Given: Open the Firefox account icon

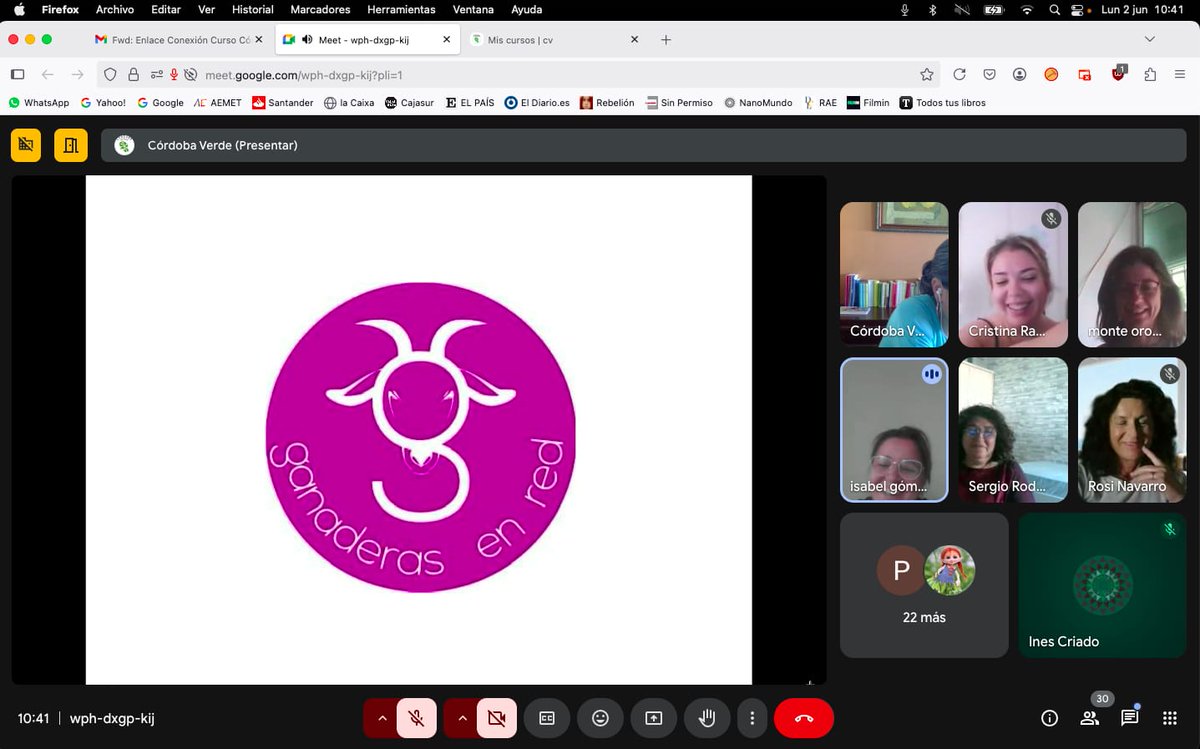Looking at the screenshot, I should pyautogui.click(x=1019, y=74).
